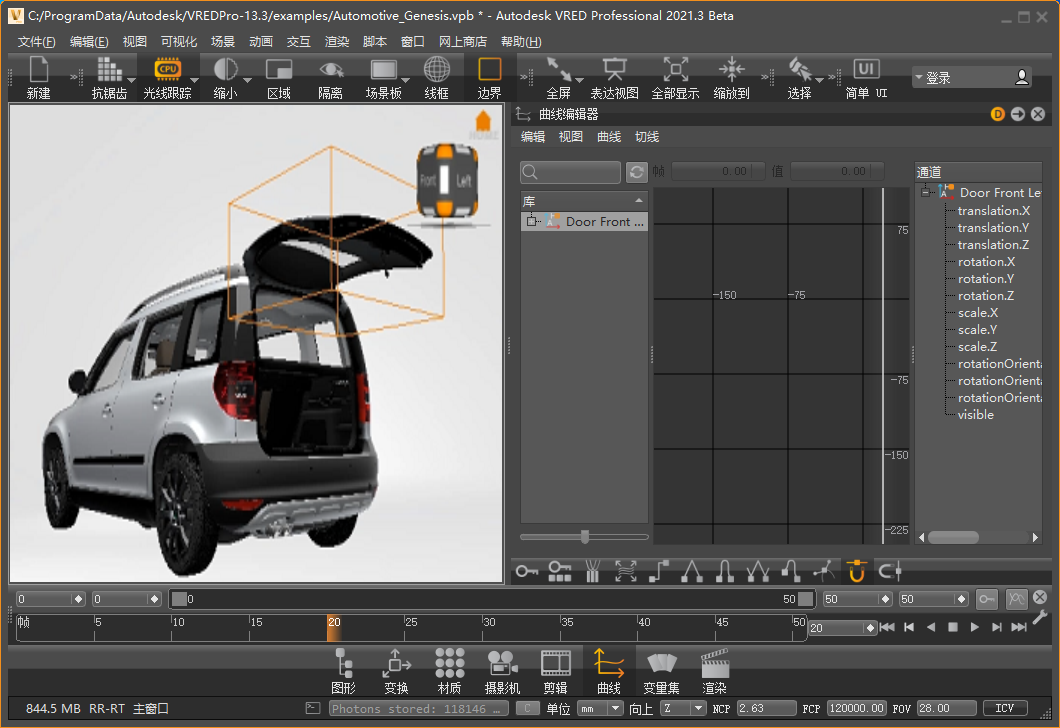Toggle 线框 wireframe mode
Image resolution: width=1060 pixels, height=728 pixels.
point(437,70)
